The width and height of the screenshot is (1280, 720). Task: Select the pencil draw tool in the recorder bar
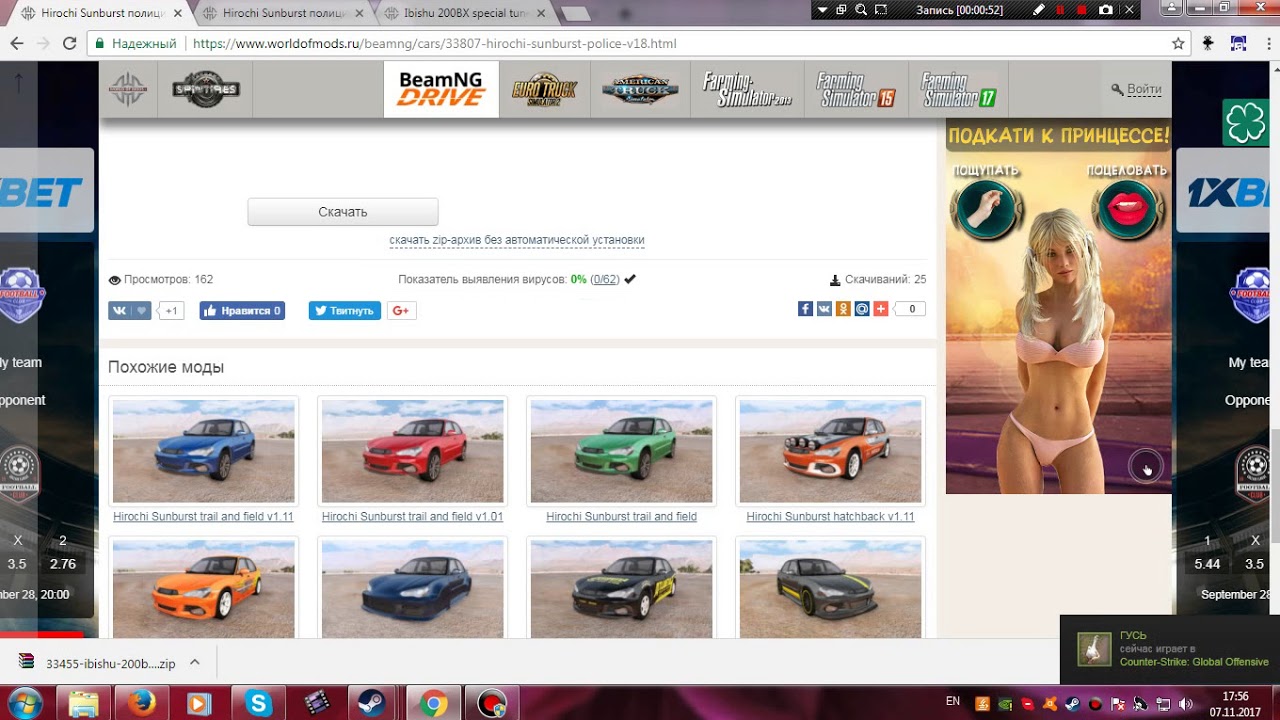pyautogui.click(x=1040, y=9)
